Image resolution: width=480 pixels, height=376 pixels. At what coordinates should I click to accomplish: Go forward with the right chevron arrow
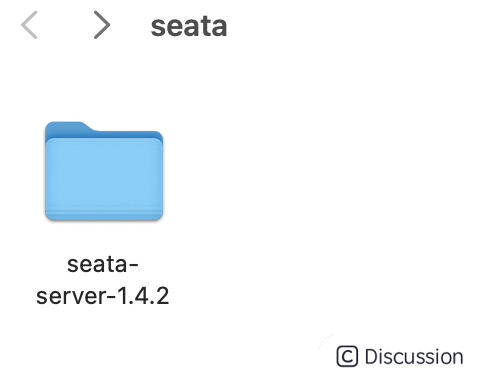[102, 25]
